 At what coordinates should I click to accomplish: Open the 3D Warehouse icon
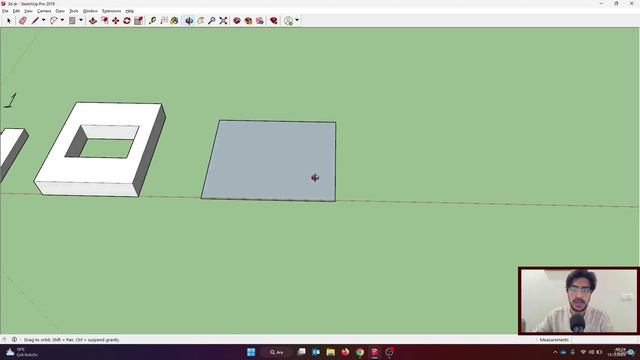click(x=237, y=20)
